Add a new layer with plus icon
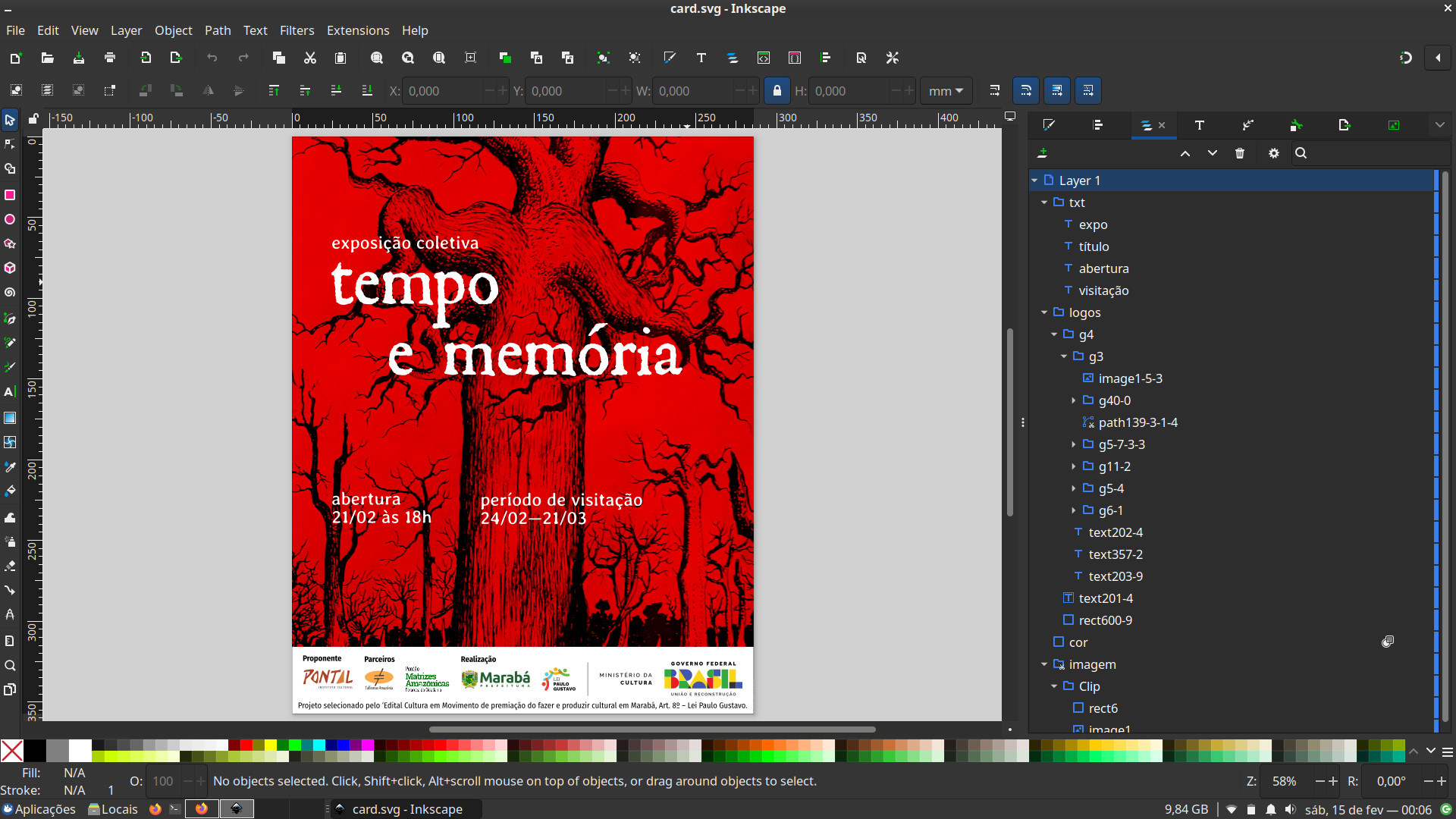The width and height of the screenshot is (1456, 819). click(x=1043, y=153)
